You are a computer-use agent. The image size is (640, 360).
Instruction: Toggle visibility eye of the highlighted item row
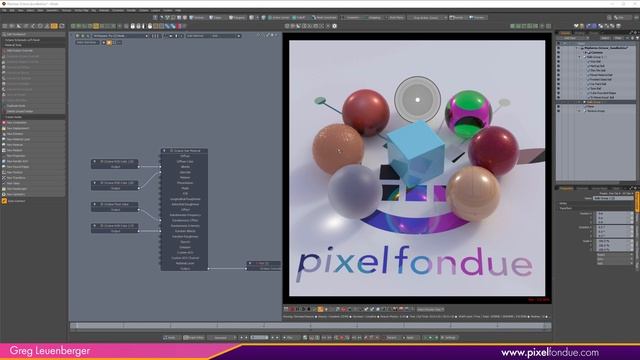[558, 102]
